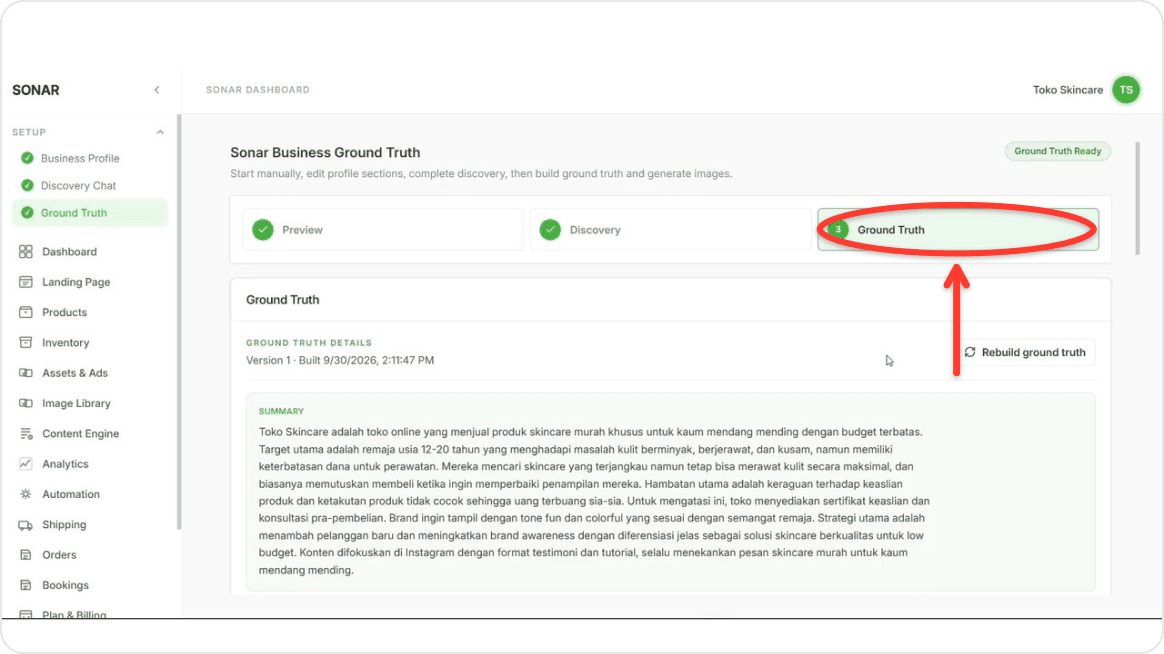
Task: Click the SONAR logo
Action: pos(36,90)
